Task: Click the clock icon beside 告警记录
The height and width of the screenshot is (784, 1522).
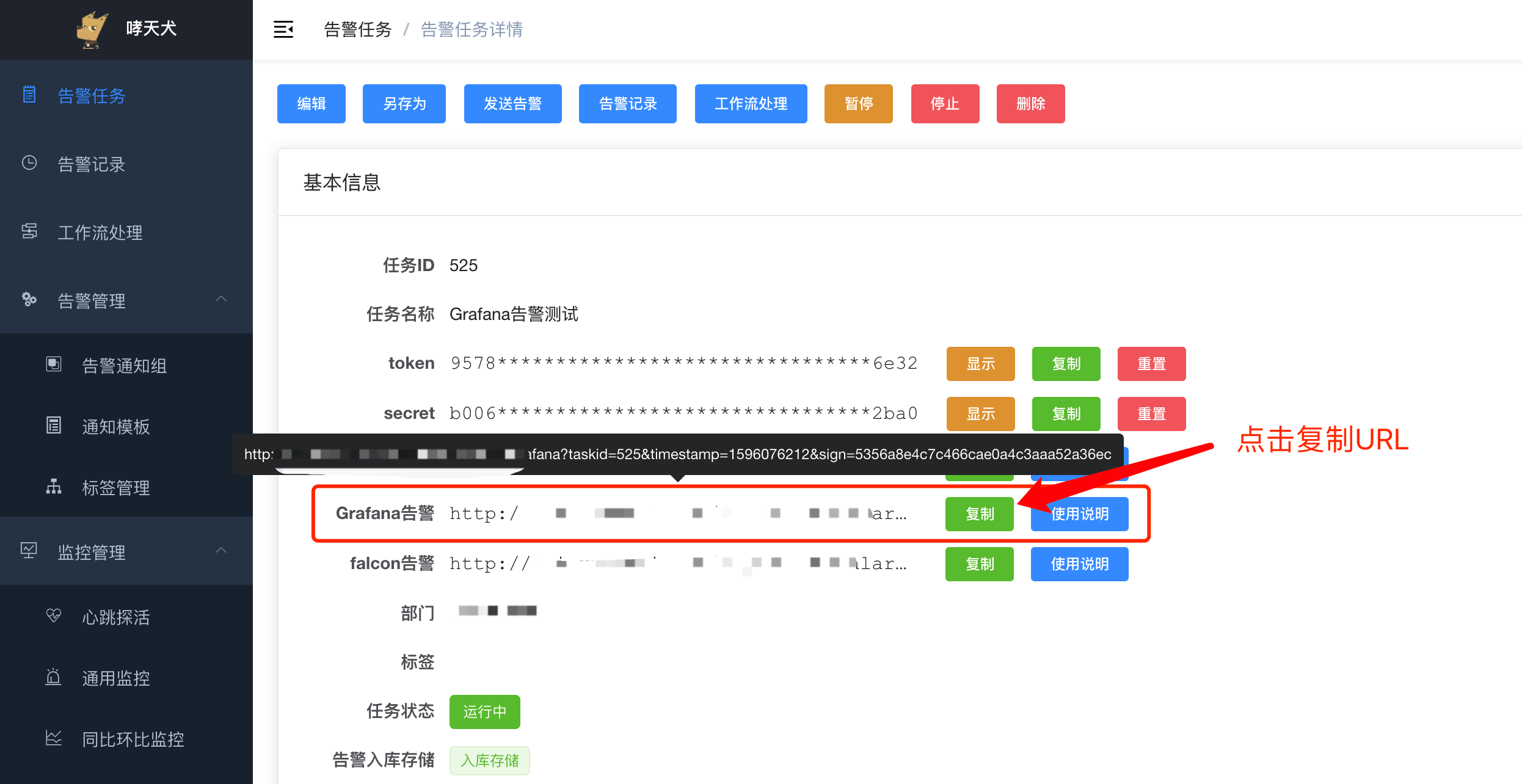Action: pos(29,163)
